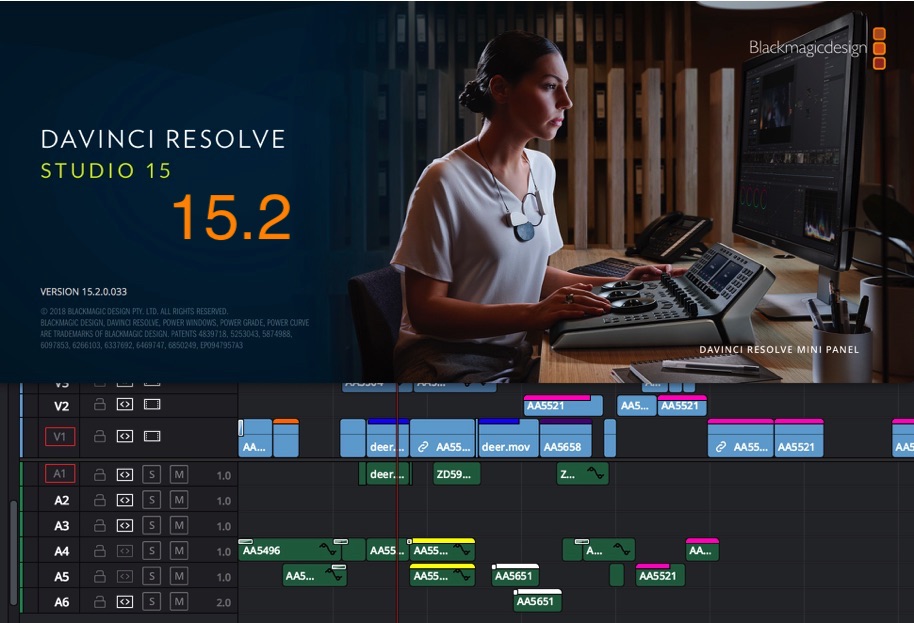Solo the A6 audio track

(152, 601)
